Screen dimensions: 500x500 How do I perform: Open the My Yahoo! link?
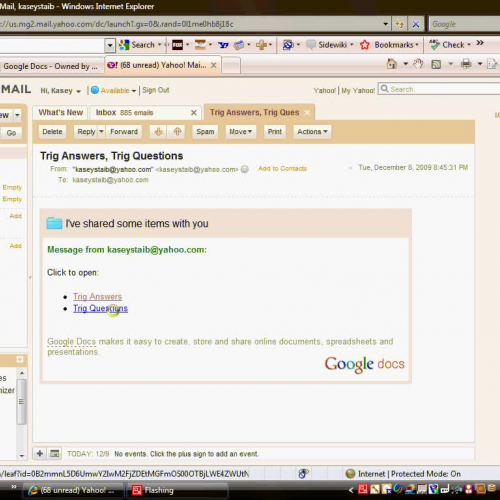358,90
